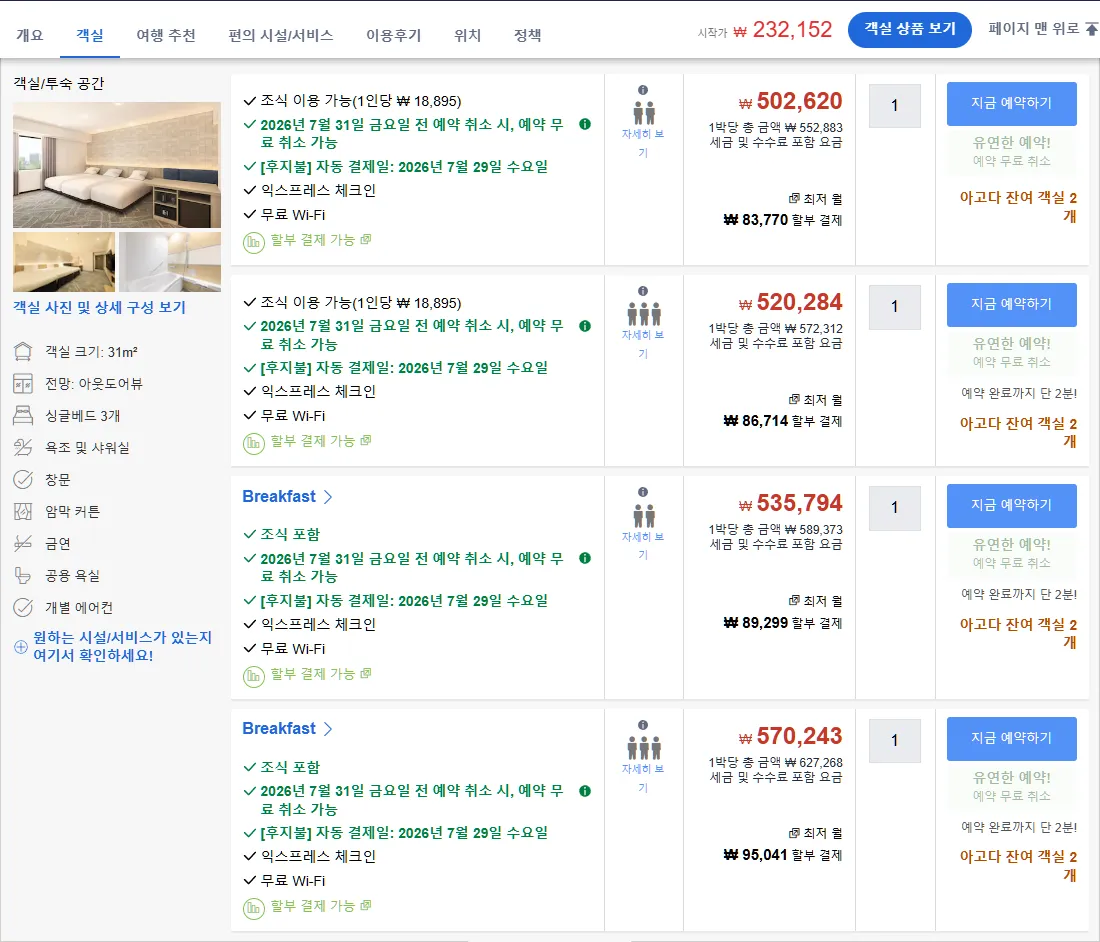Viewport: 1100px width, 942px height.
Task: Click the plus icon beside 원하는 시설/서비스가 있는지
Action: 21,647
